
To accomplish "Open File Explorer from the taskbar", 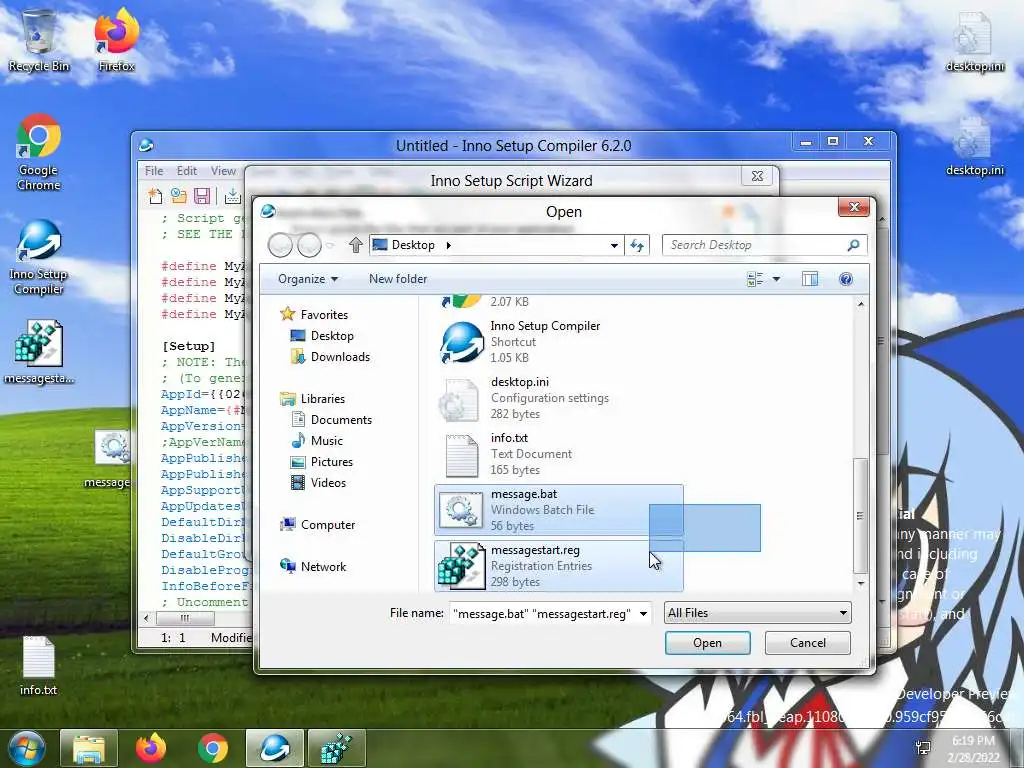I will [x=89, y=748].
